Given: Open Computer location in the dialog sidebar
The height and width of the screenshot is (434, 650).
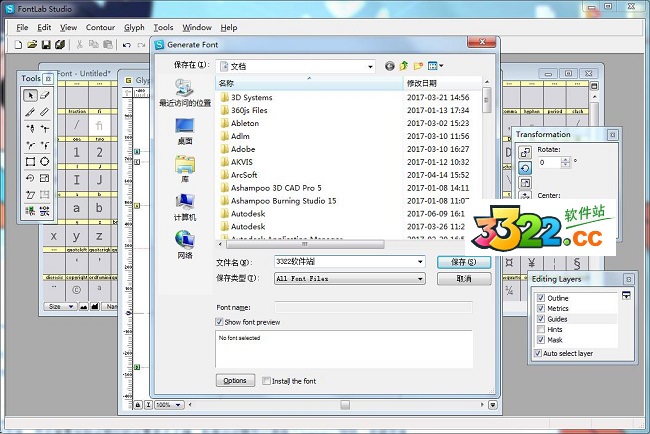Looking at the screenshot, I should [185, 207].
